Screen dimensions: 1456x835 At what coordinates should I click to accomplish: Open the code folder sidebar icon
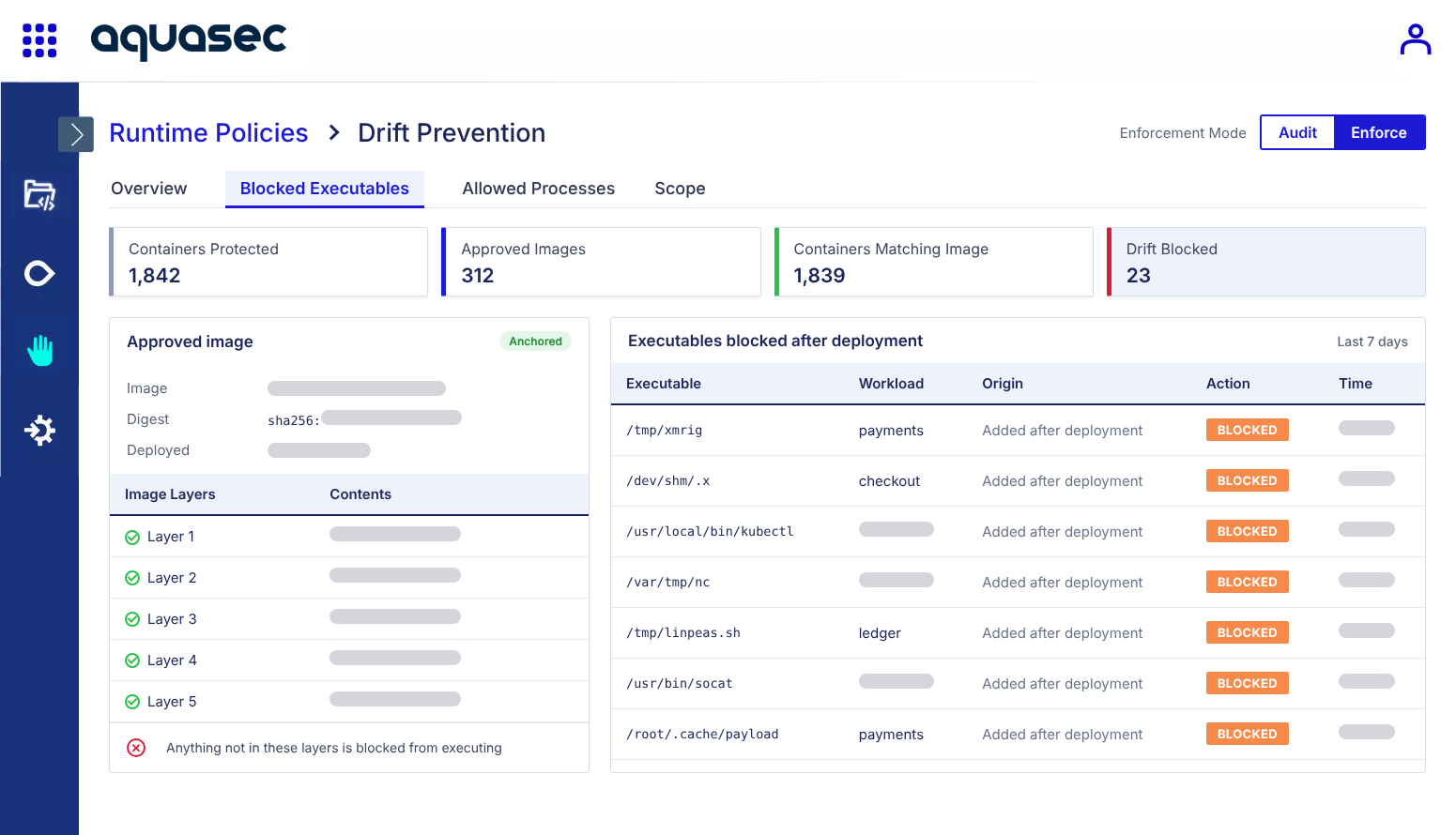pos(39,195)
